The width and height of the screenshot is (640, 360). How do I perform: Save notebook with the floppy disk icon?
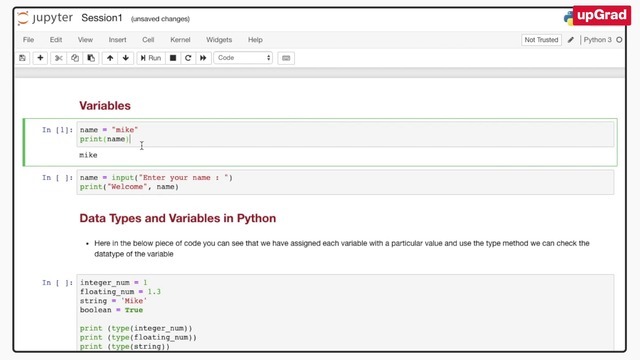[22, 58]
